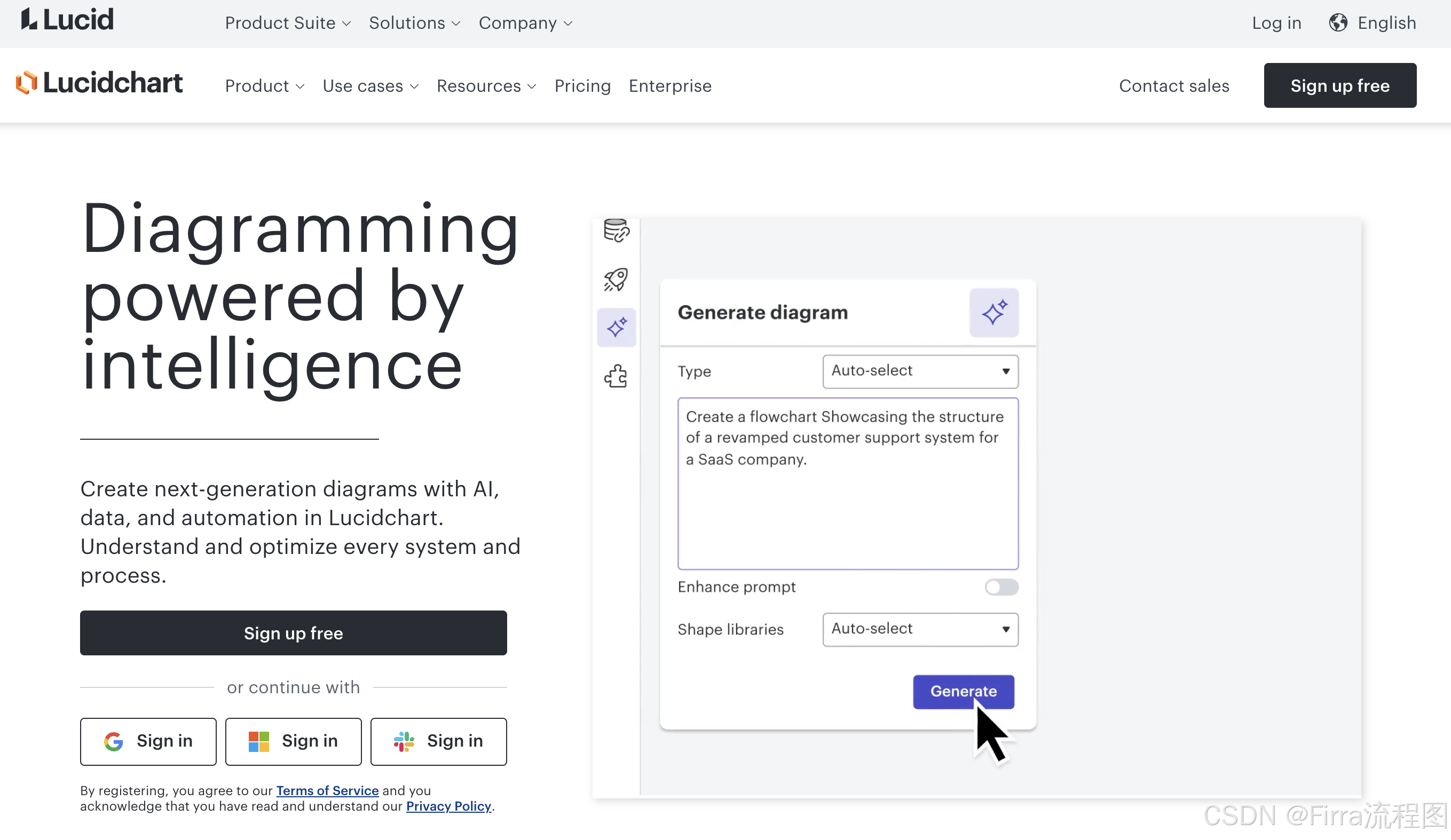1451x840 pixels.
Task: Select the AI sparkle sidebar icon
Action: click(x=616, y=328)
